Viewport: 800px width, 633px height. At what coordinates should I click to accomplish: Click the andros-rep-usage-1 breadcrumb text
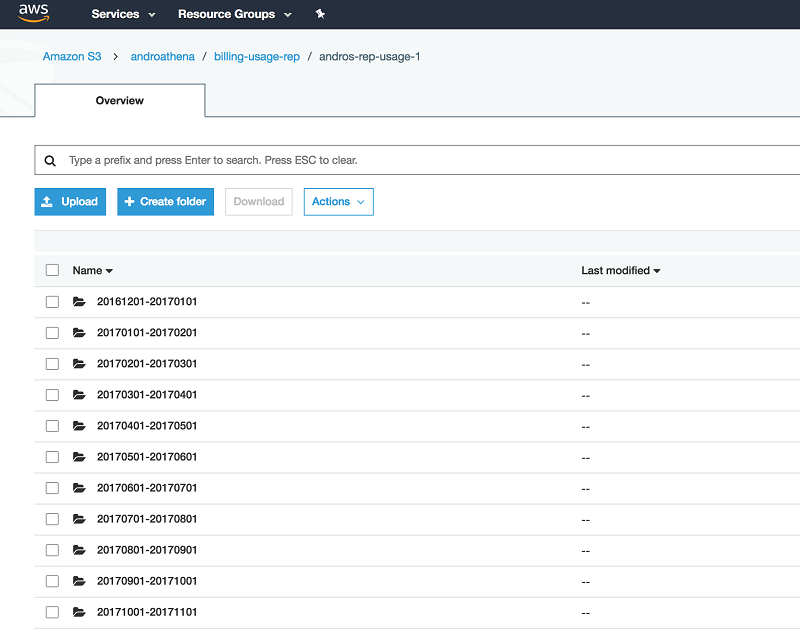[x=369, y=57]
